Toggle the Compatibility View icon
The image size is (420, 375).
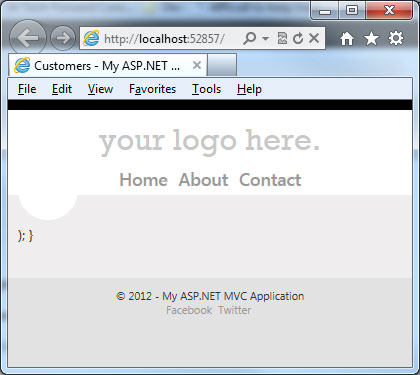282,38
